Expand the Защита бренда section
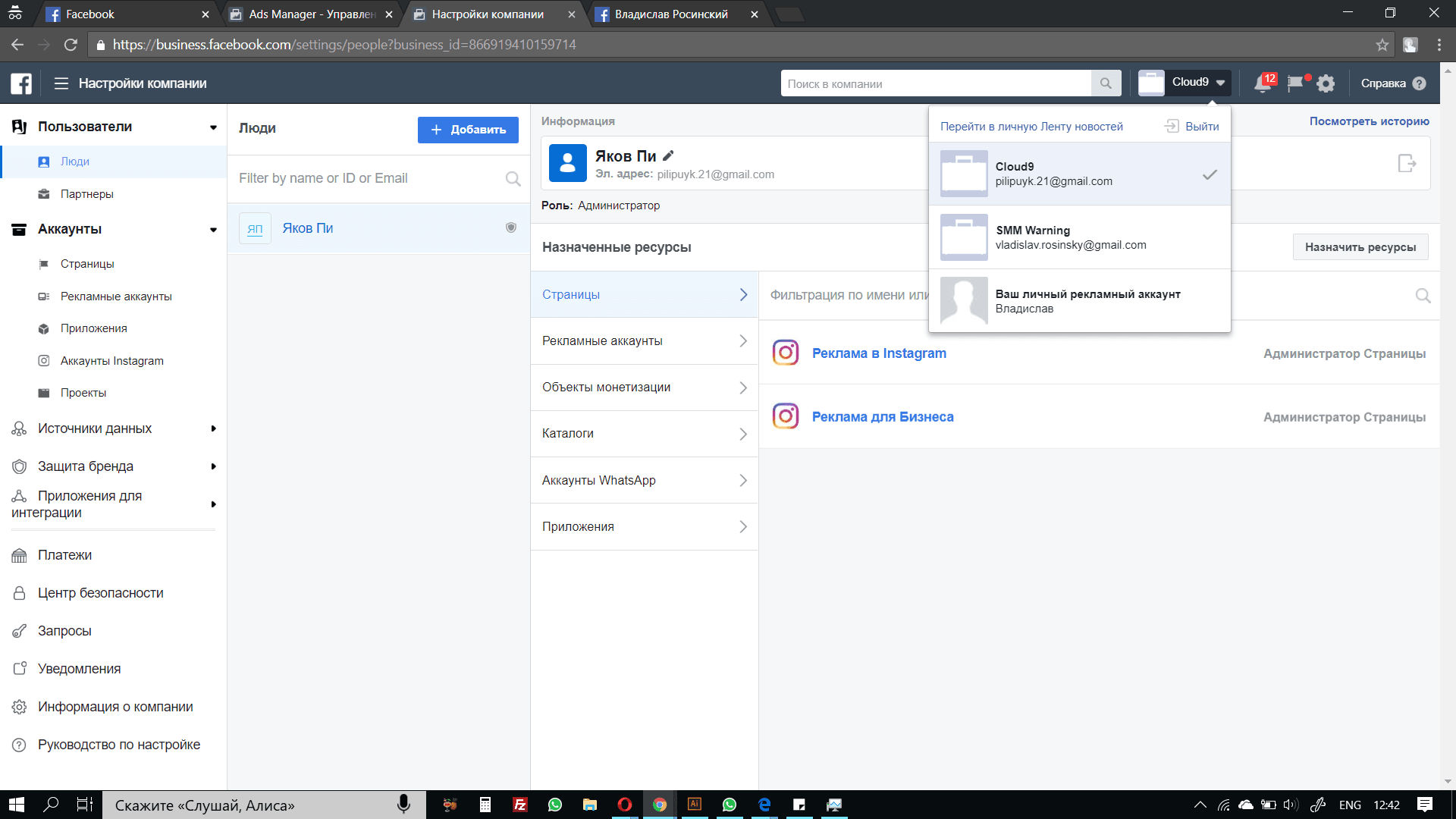Screen dimensions: 1456x819 click(x=213, y=466)
